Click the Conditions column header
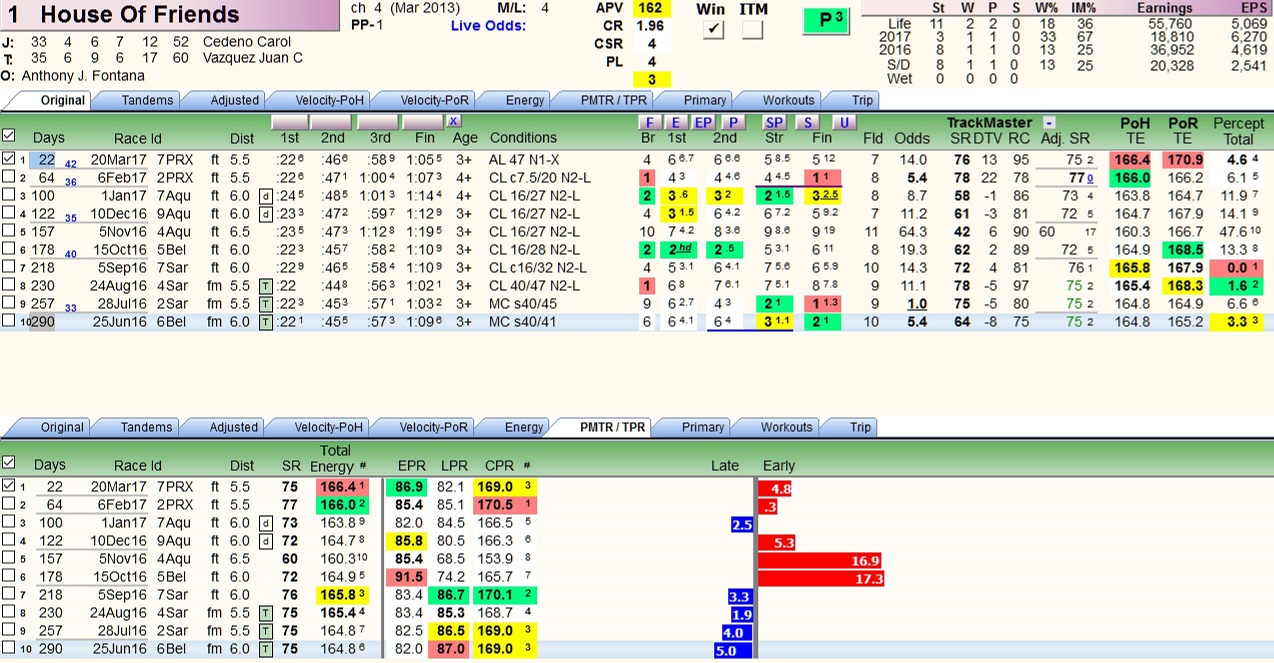 click(x=523, y=138)
